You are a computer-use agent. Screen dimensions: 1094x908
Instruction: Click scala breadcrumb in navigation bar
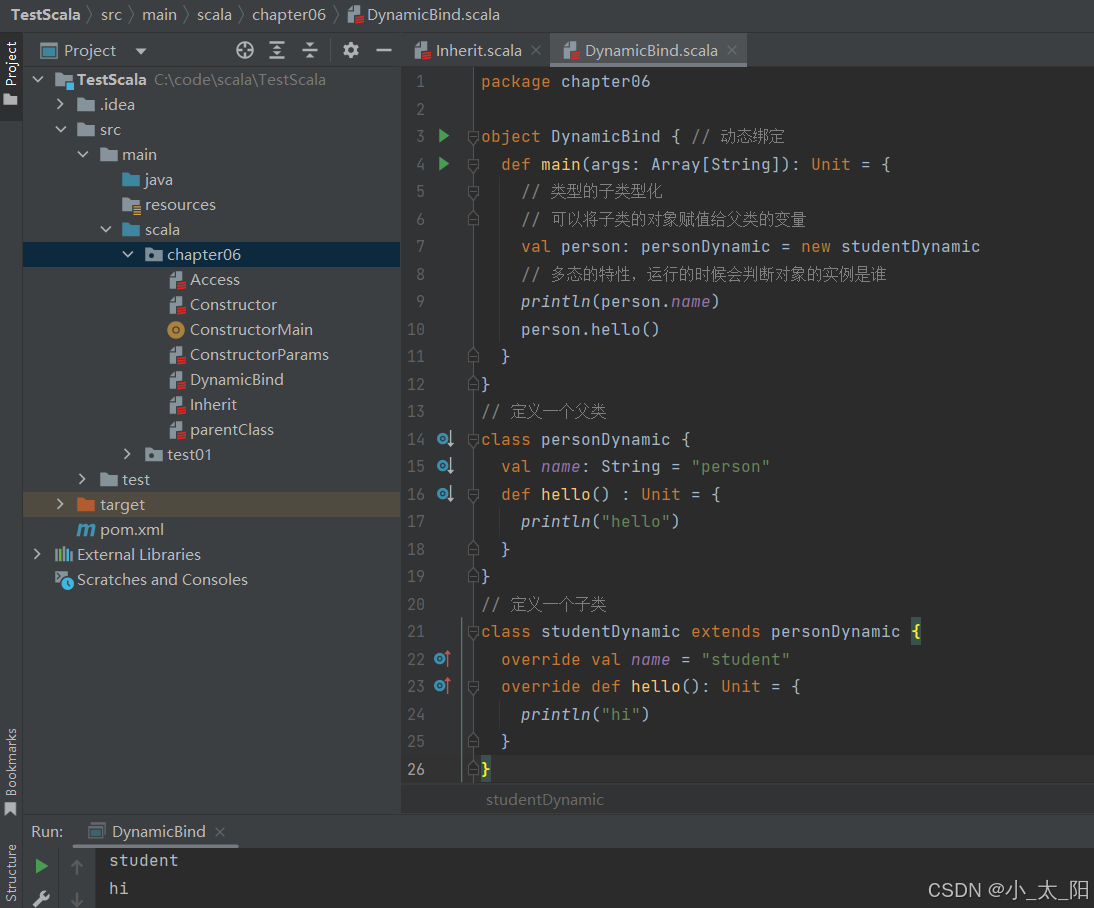click(214, 15)
